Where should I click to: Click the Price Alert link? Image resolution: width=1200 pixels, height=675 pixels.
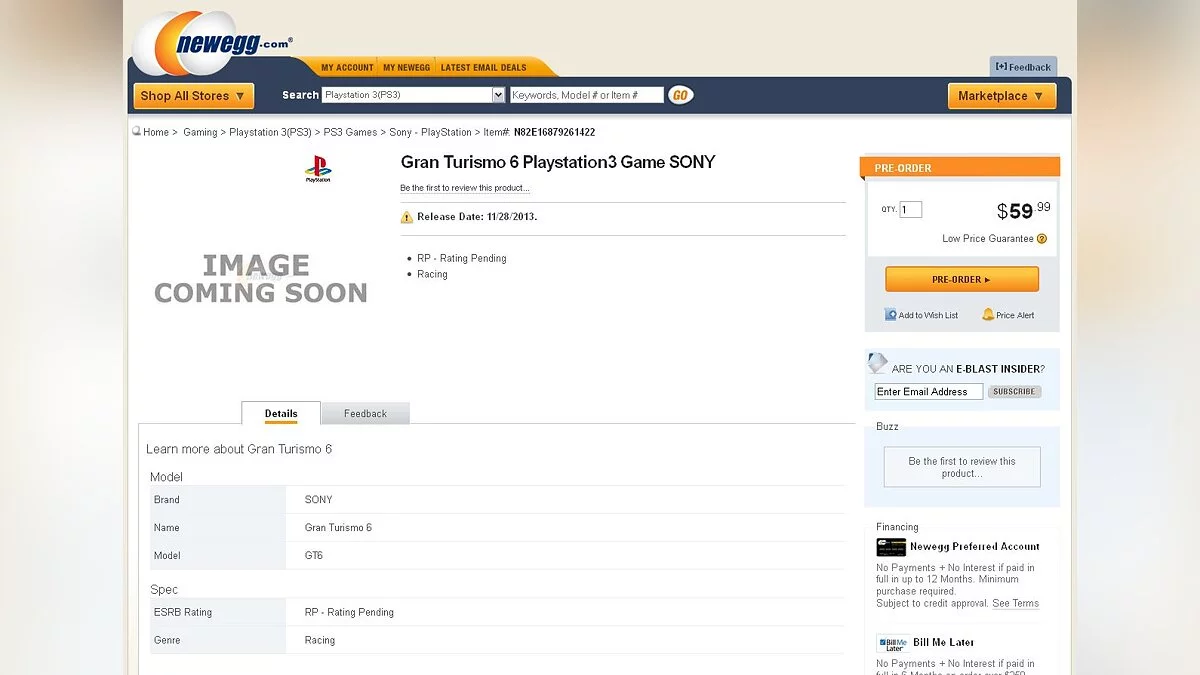click(1015, 315)
